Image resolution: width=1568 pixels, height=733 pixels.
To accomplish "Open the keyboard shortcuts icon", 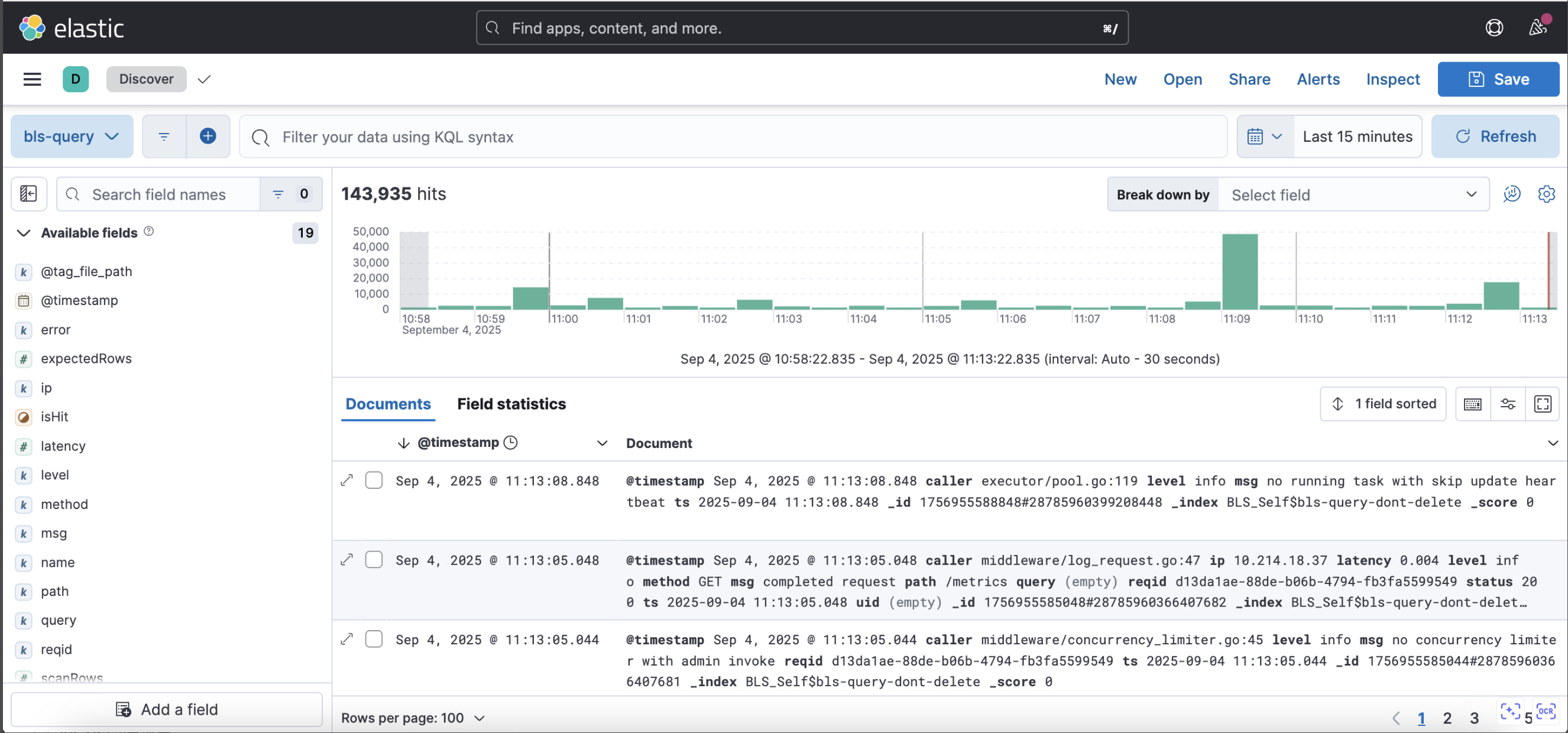I will 1472,404.
